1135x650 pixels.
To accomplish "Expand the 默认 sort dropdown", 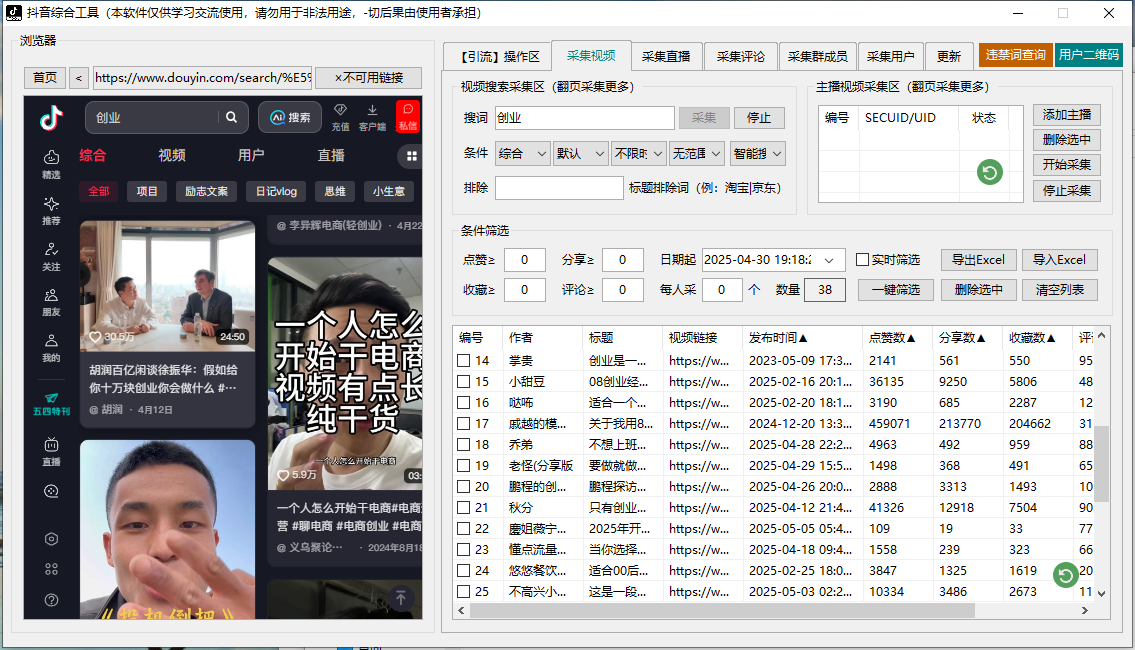I will click(x=581, y=154).
